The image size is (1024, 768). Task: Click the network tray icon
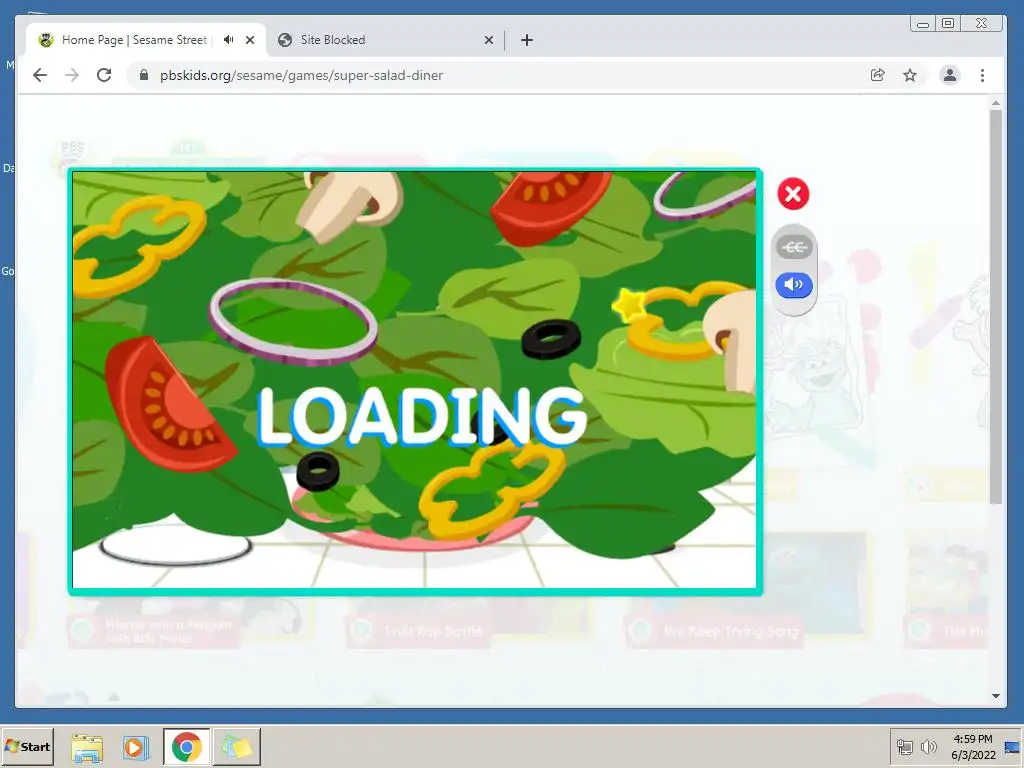tap(904, 746)
